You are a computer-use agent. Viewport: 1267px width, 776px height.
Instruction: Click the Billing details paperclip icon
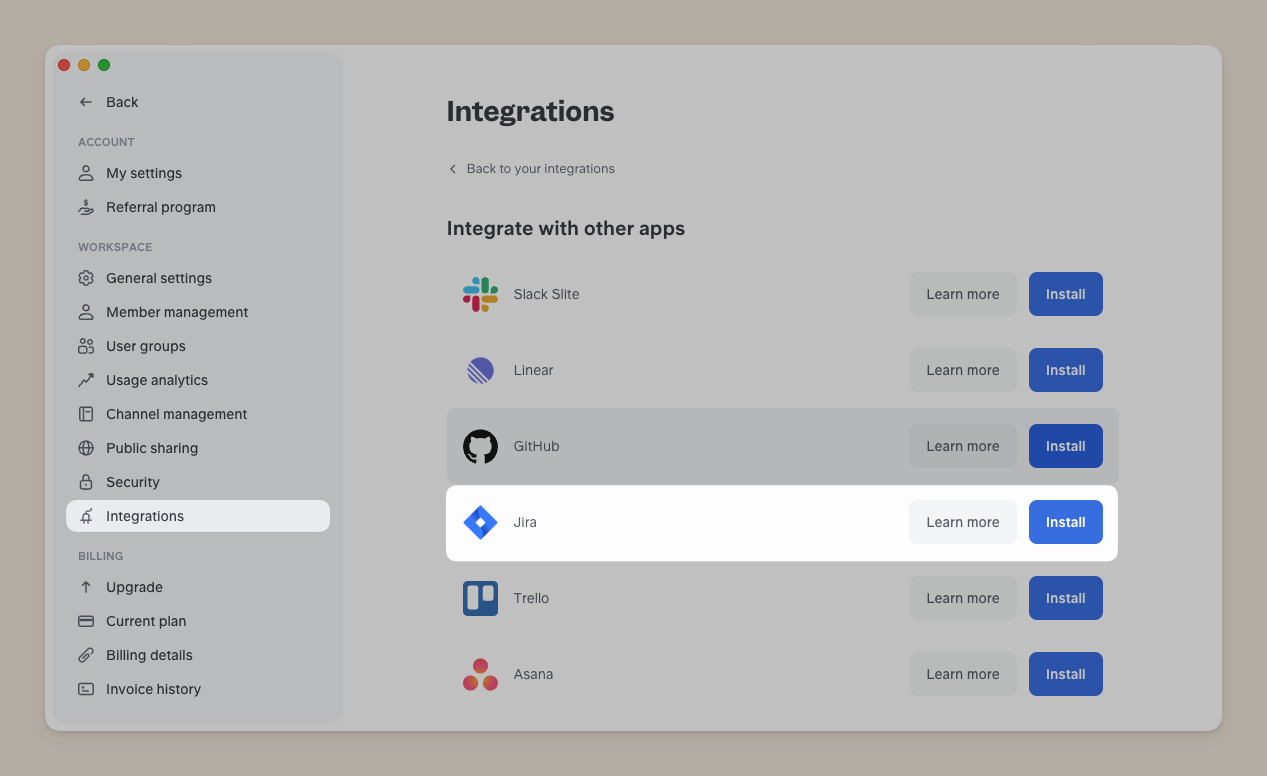pos(86,655)
